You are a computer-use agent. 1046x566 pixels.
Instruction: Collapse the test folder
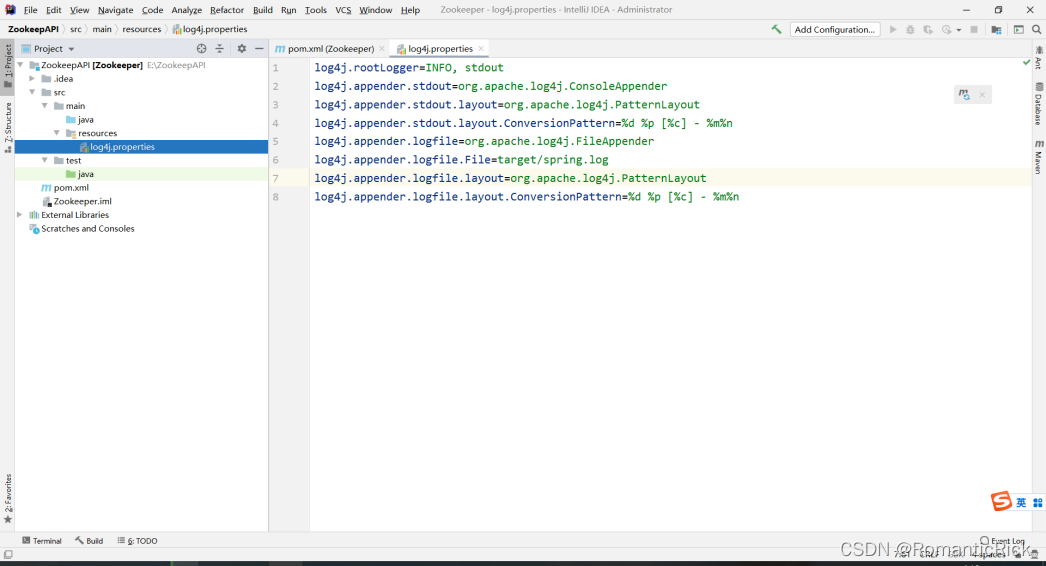[x=45, y=160]
